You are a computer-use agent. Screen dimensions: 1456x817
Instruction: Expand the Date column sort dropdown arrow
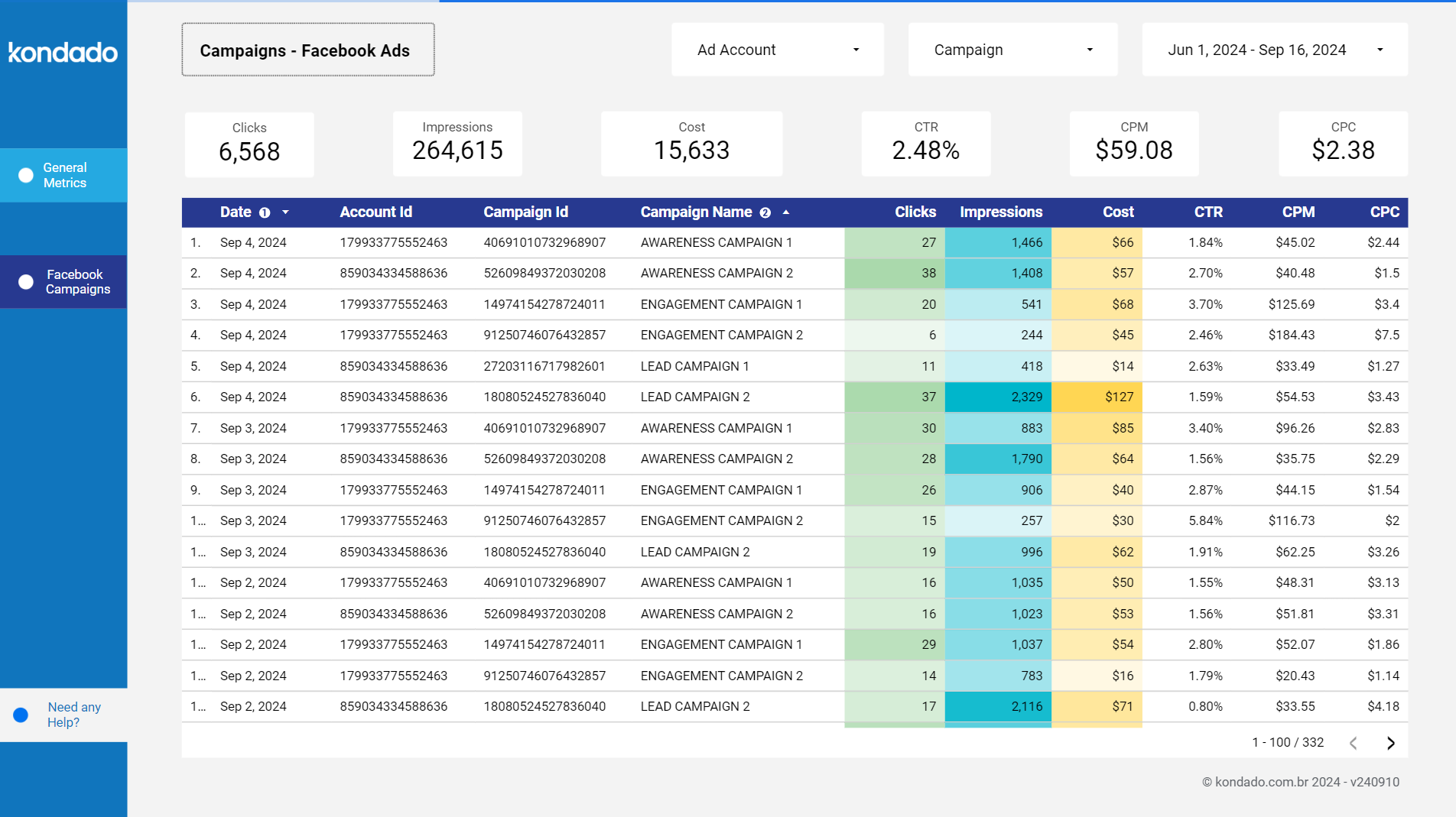(x=288, y=212)
